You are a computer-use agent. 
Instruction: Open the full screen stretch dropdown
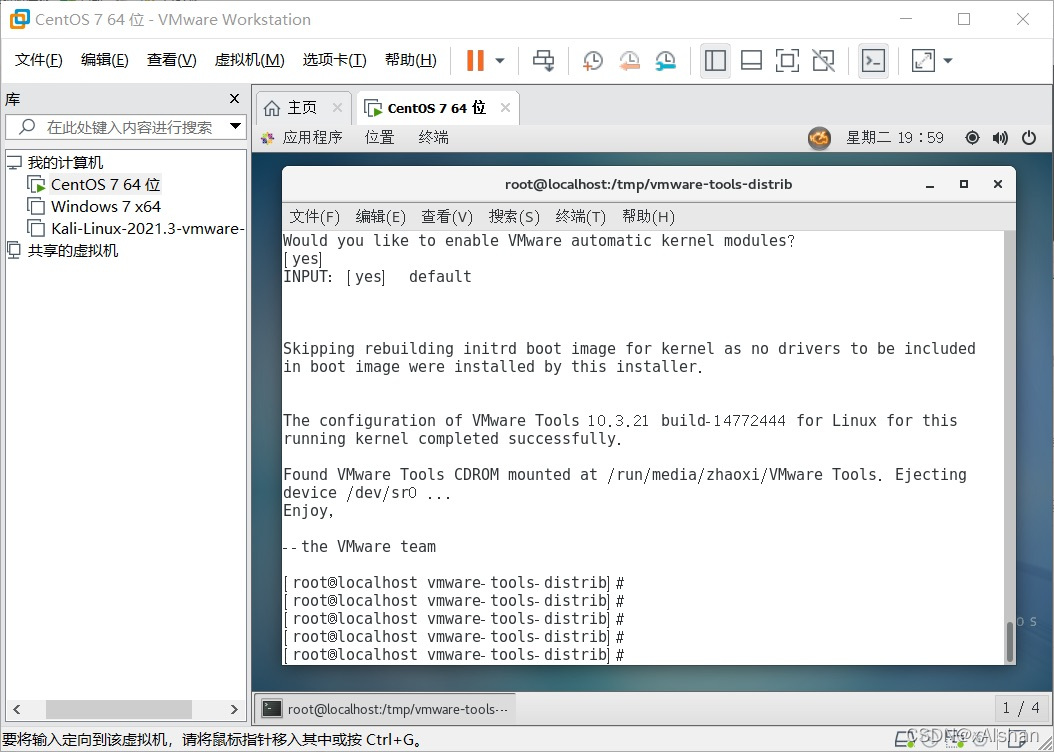coord(946,60)
